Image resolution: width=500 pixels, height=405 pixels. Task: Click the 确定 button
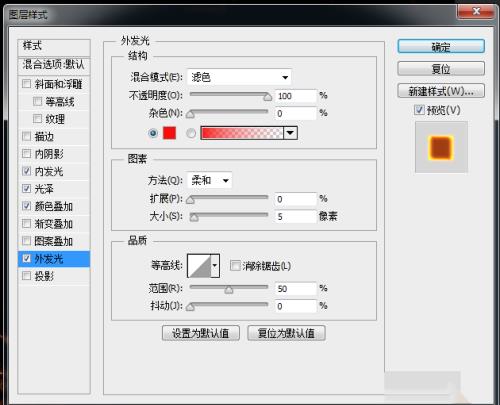point(441,46)
